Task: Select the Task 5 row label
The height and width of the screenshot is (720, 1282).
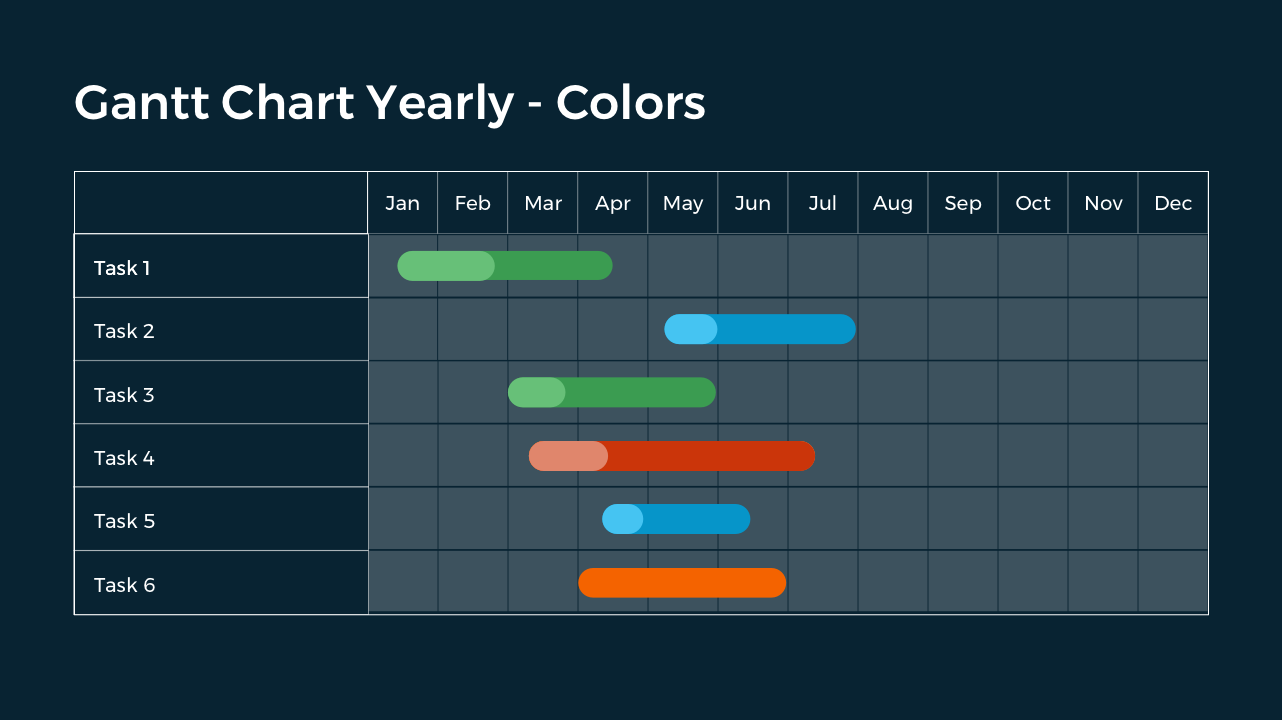Action: 124,521
